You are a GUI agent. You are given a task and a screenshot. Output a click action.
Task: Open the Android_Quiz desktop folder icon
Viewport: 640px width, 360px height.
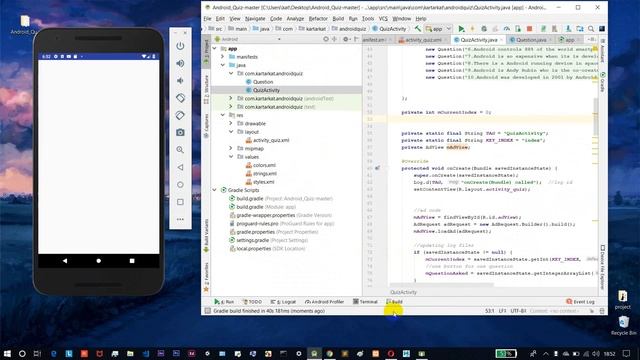[x=24, y=24]
